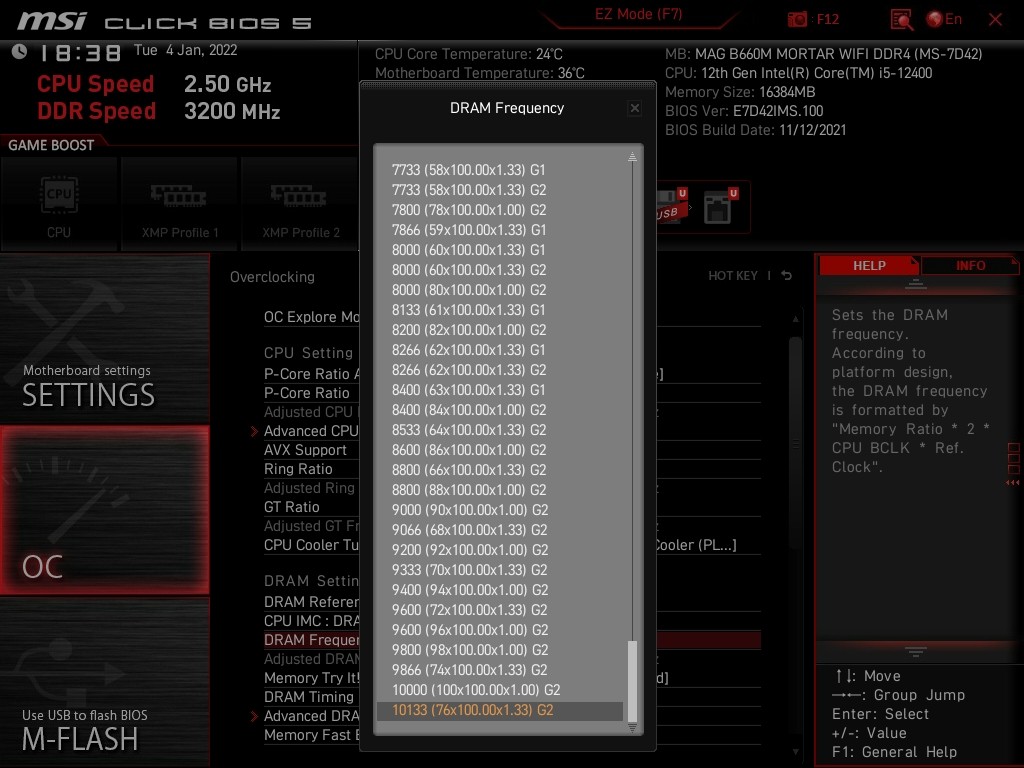Click the DRAM Frequency list scrollbar thumb

(x=632, y=680)
